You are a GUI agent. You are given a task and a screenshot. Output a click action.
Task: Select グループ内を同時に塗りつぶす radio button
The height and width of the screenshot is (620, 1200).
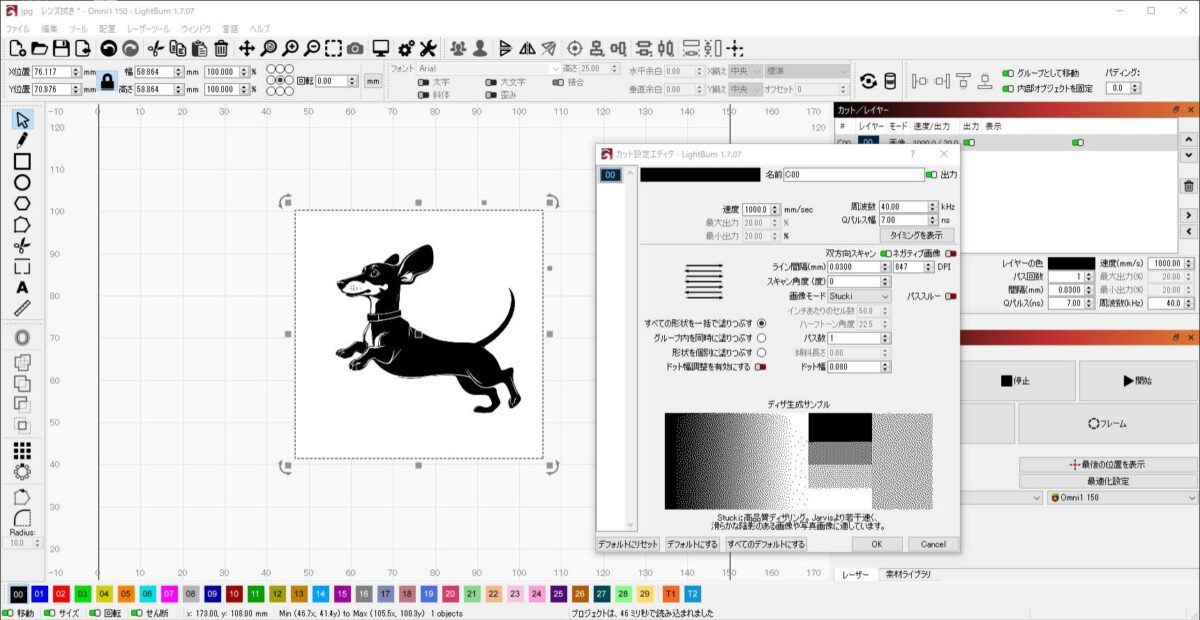tap(762, 338)
